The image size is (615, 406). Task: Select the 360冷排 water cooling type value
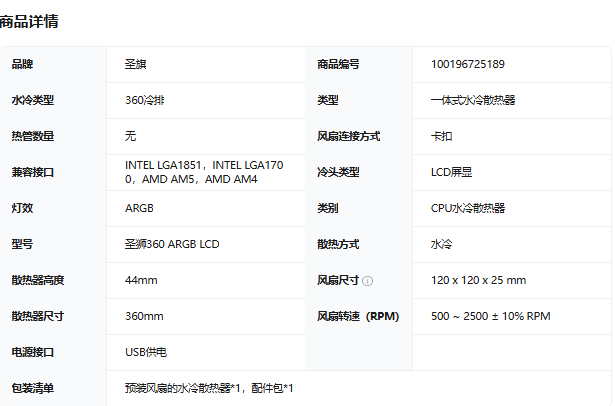coord(145,100)
